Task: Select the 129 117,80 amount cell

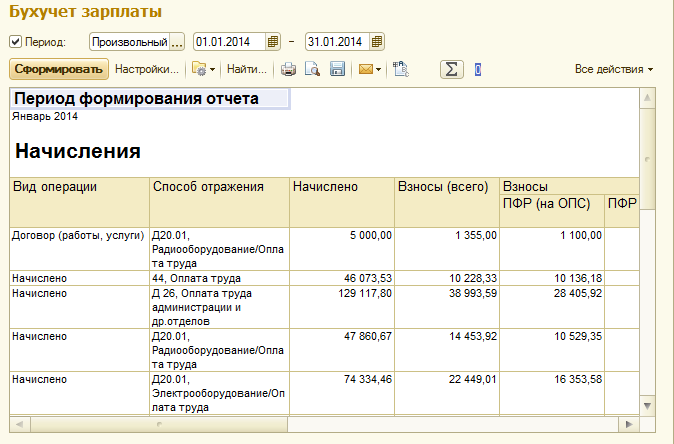Action: (342, 307)
